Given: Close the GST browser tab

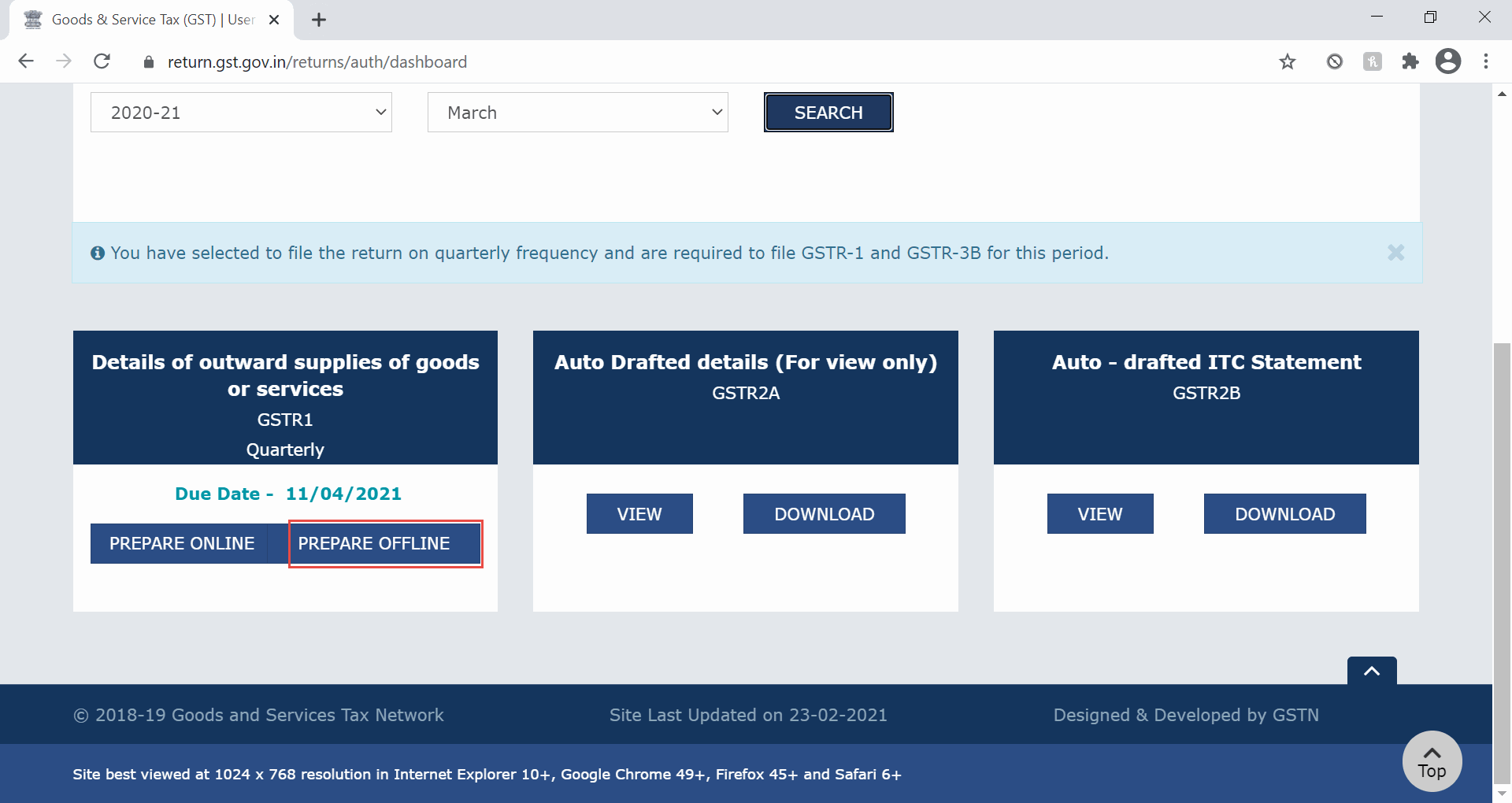Looking at the screenshot, I should click(x=274, y=20).
